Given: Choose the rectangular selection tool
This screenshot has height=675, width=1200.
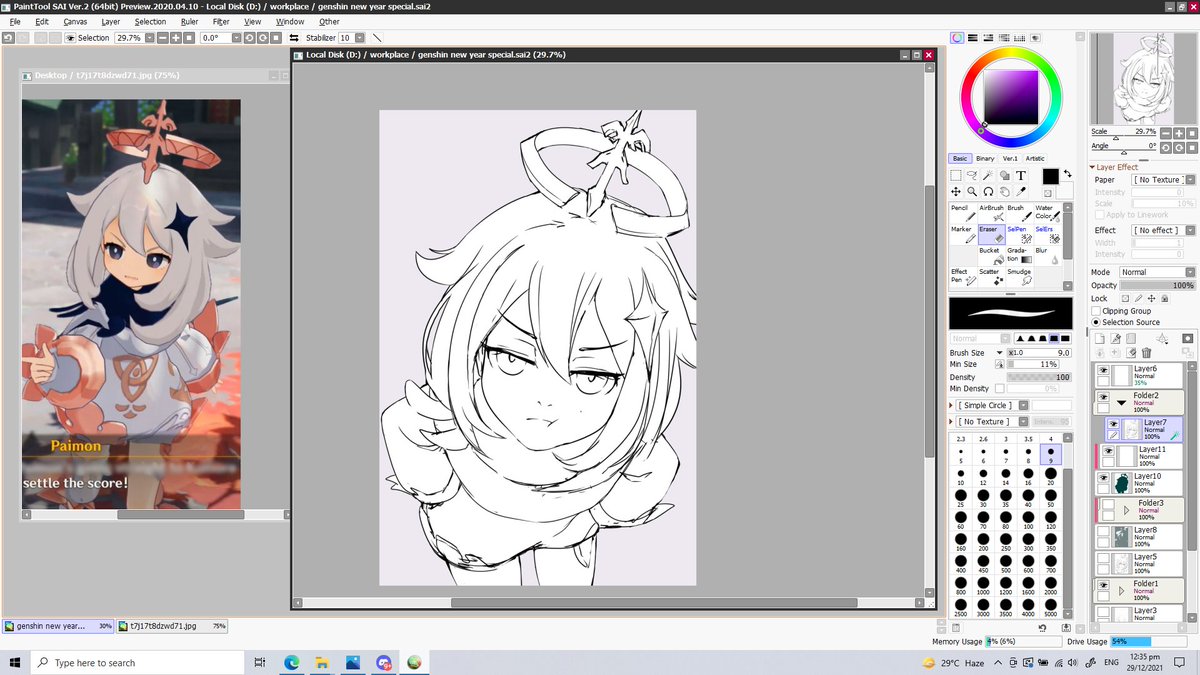Looking at the screenshot, I should 956,175.
